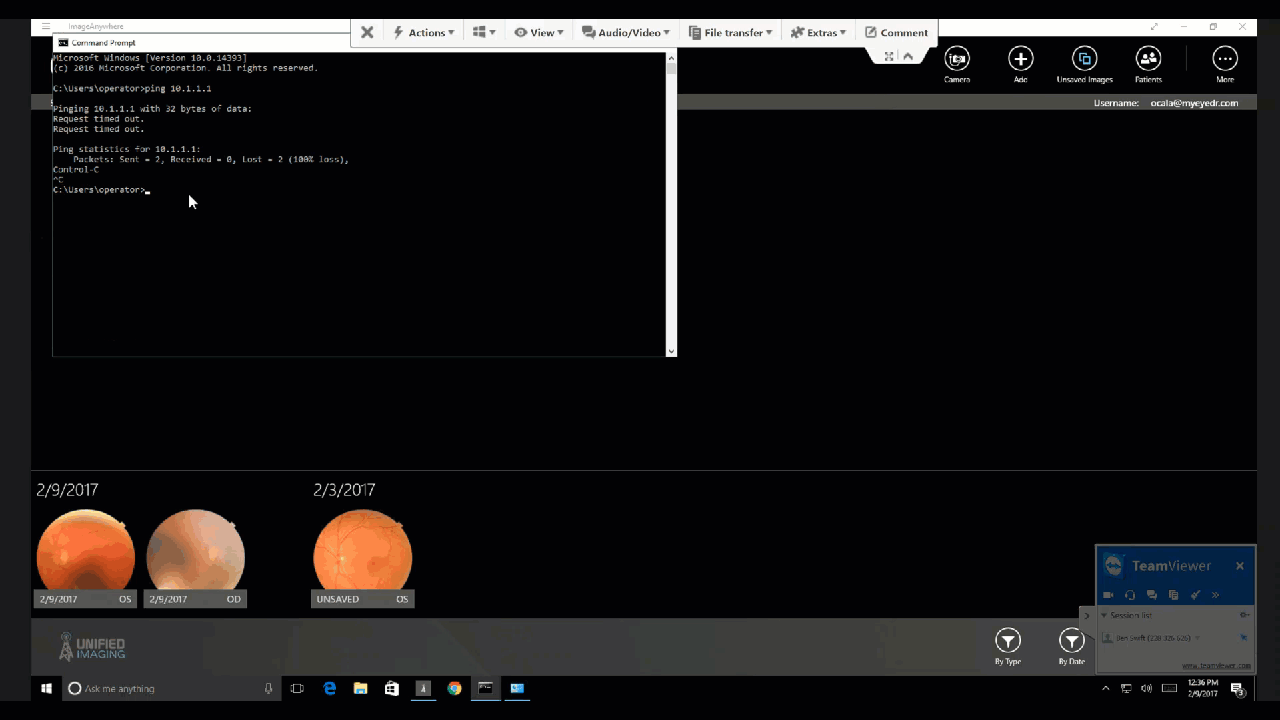
Task: Open the Patients icon
Action: pyautogui.click(x=1148, y=59)
